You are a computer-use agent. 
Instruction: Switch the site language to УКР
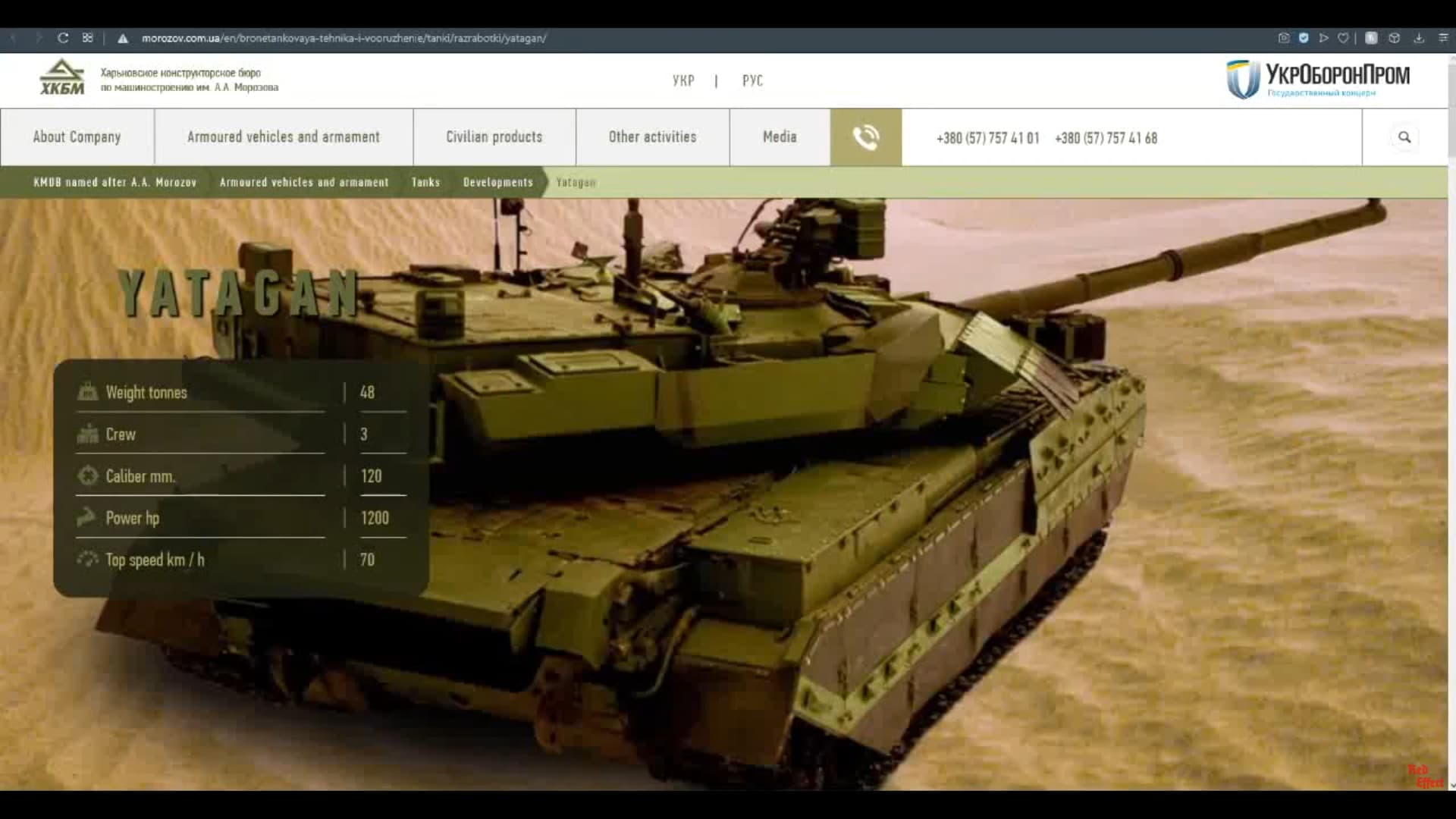[x=684, y=80]
